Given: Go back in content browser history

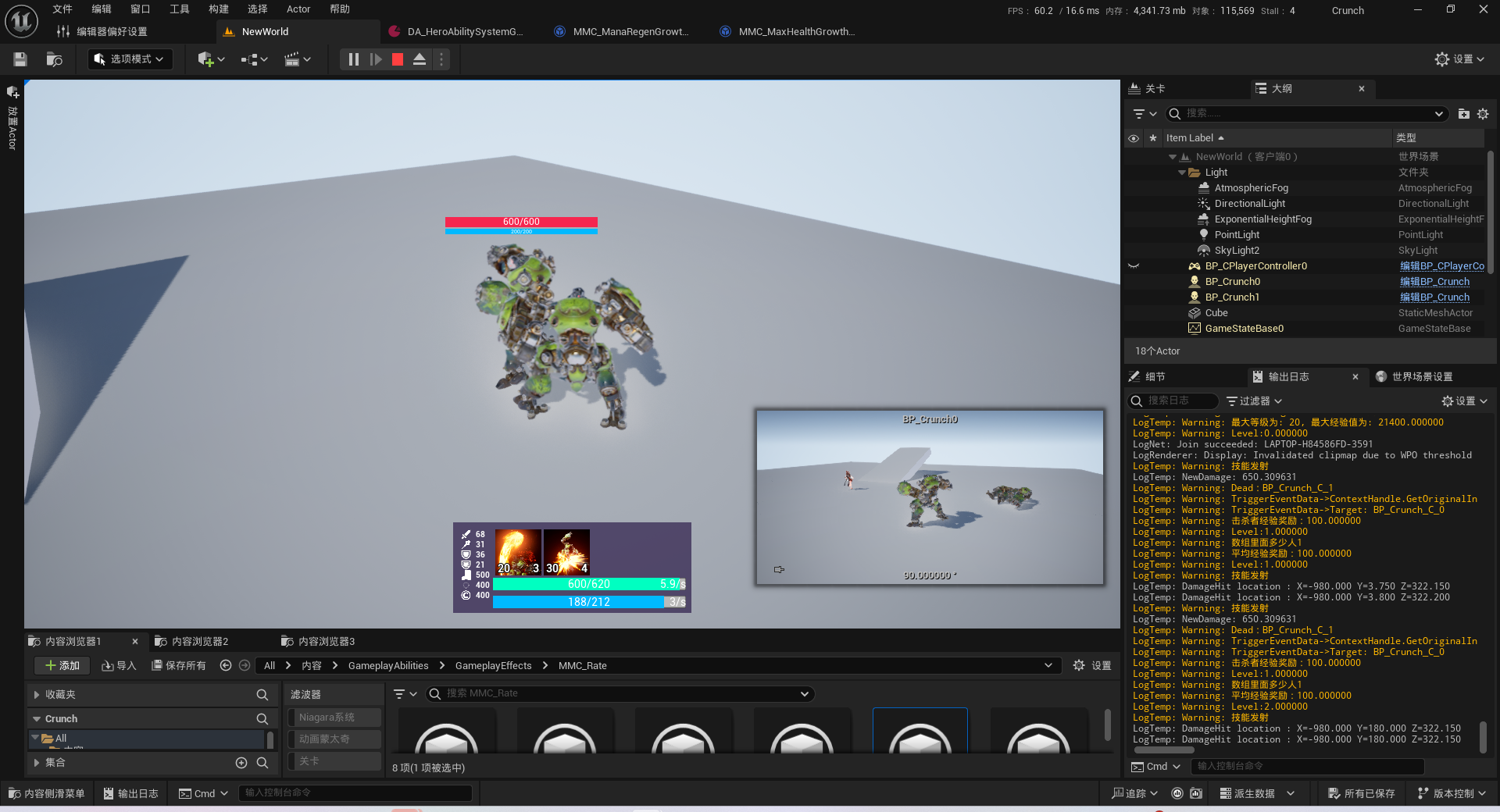Looking at the screenshot, I should click(x=226, y=666).
